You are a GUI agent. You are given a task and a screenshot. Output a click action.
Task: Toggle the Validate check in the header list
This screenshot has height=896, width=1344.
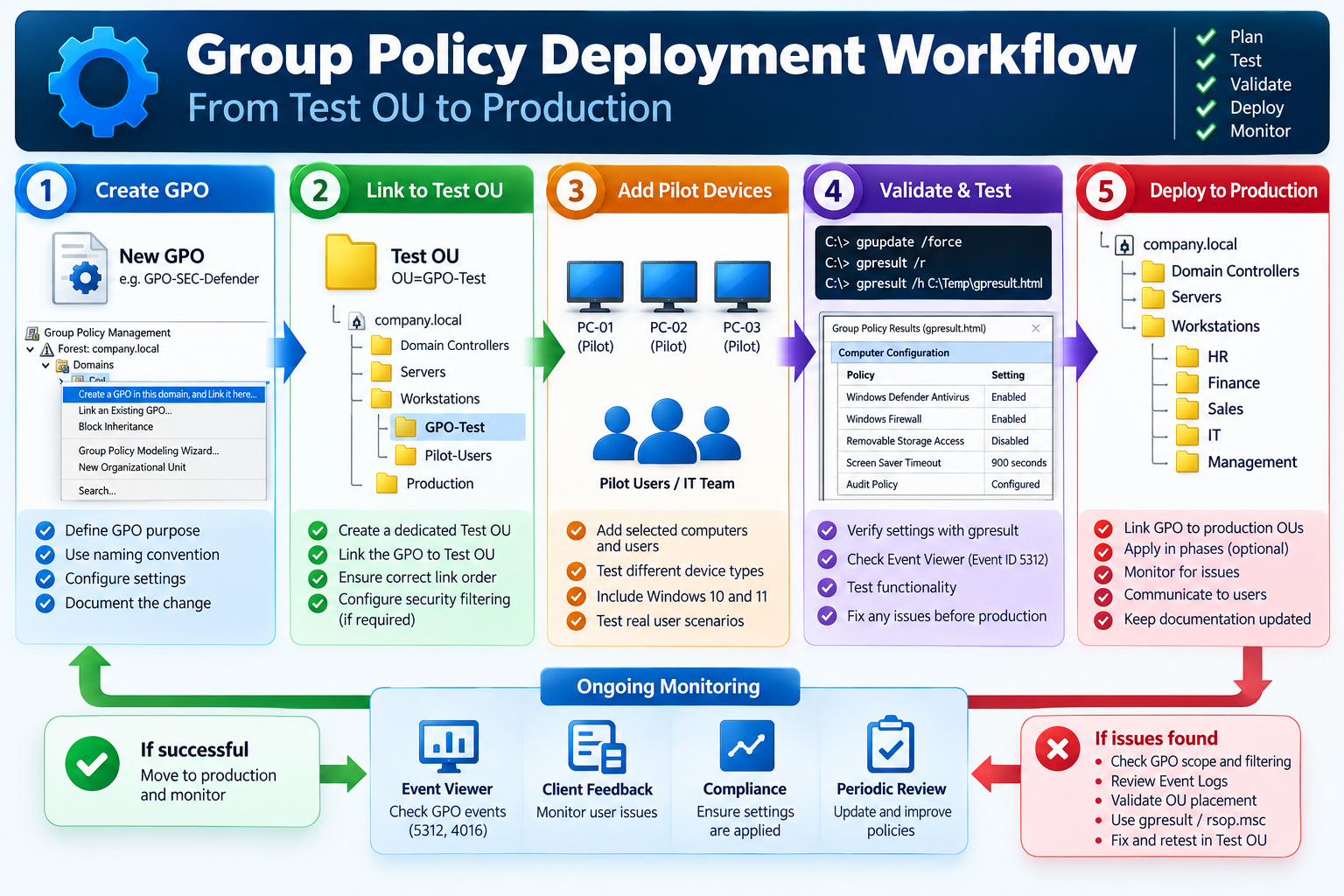[1206, 84]
